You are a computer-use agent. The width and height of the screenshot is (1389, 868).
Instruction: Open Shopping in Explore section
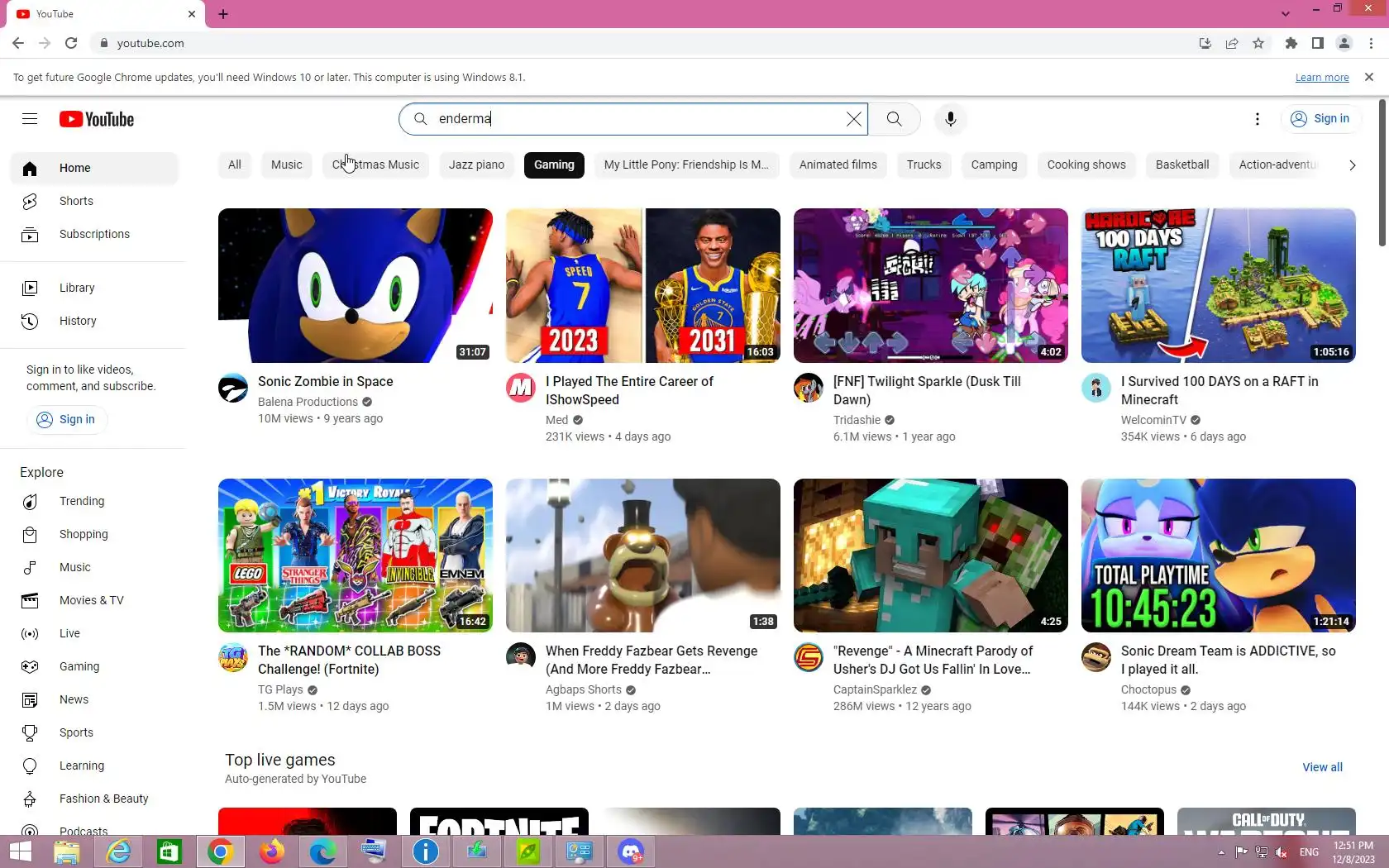tap(93, 534)
